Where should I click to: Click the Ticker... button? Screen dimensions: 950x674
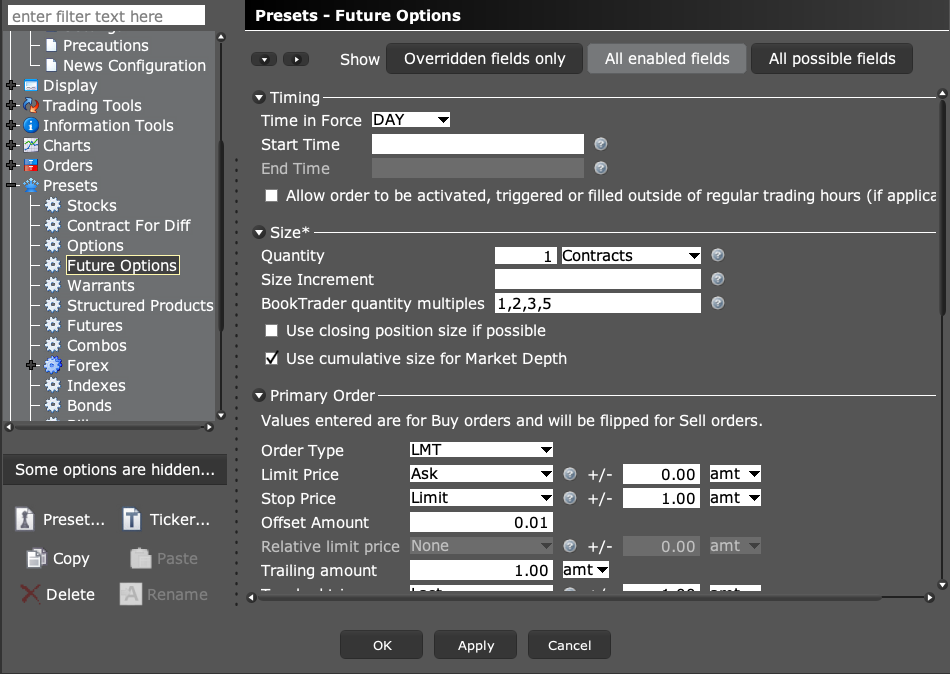[x=167, y=519]
